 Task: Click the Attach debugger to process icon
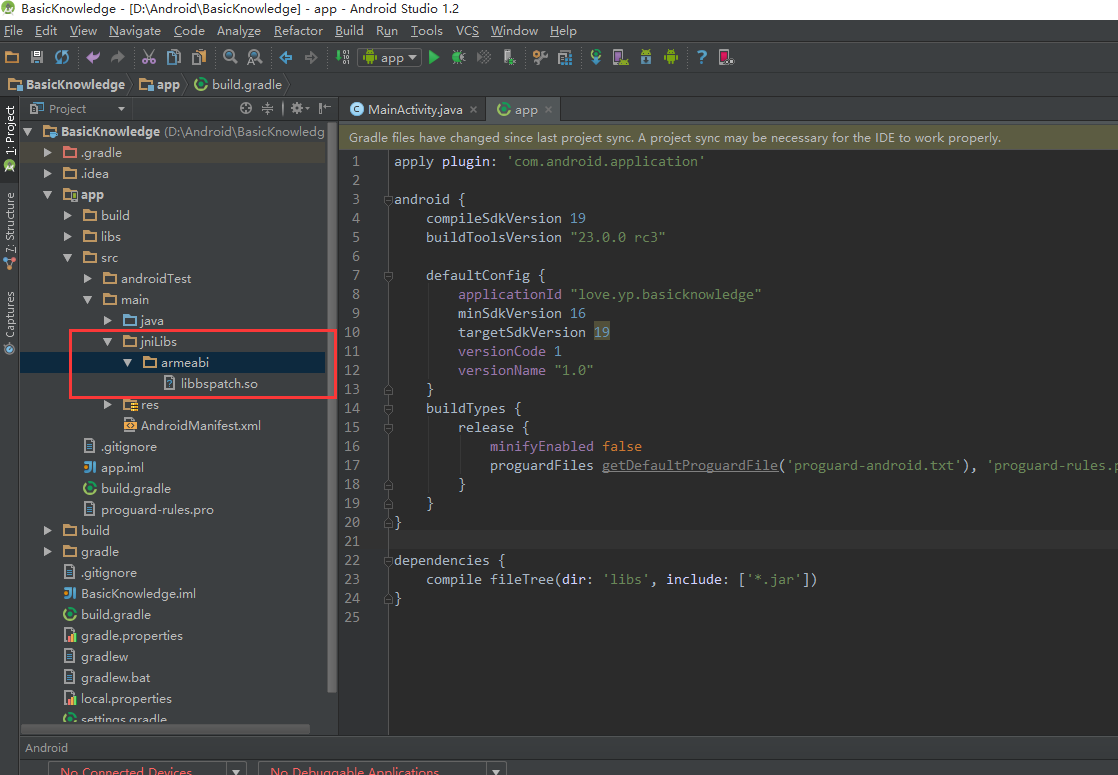tap(509, 58)
